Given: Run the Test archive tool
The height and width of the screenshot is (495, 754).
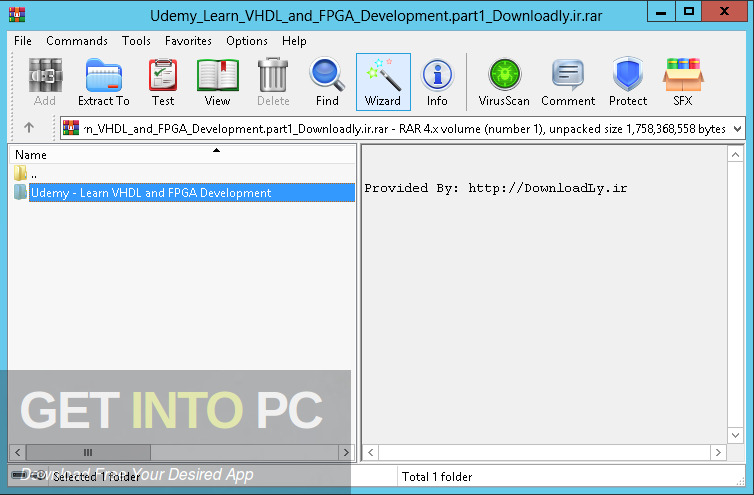Looking at the screenshot, I should tap(163, 81).
